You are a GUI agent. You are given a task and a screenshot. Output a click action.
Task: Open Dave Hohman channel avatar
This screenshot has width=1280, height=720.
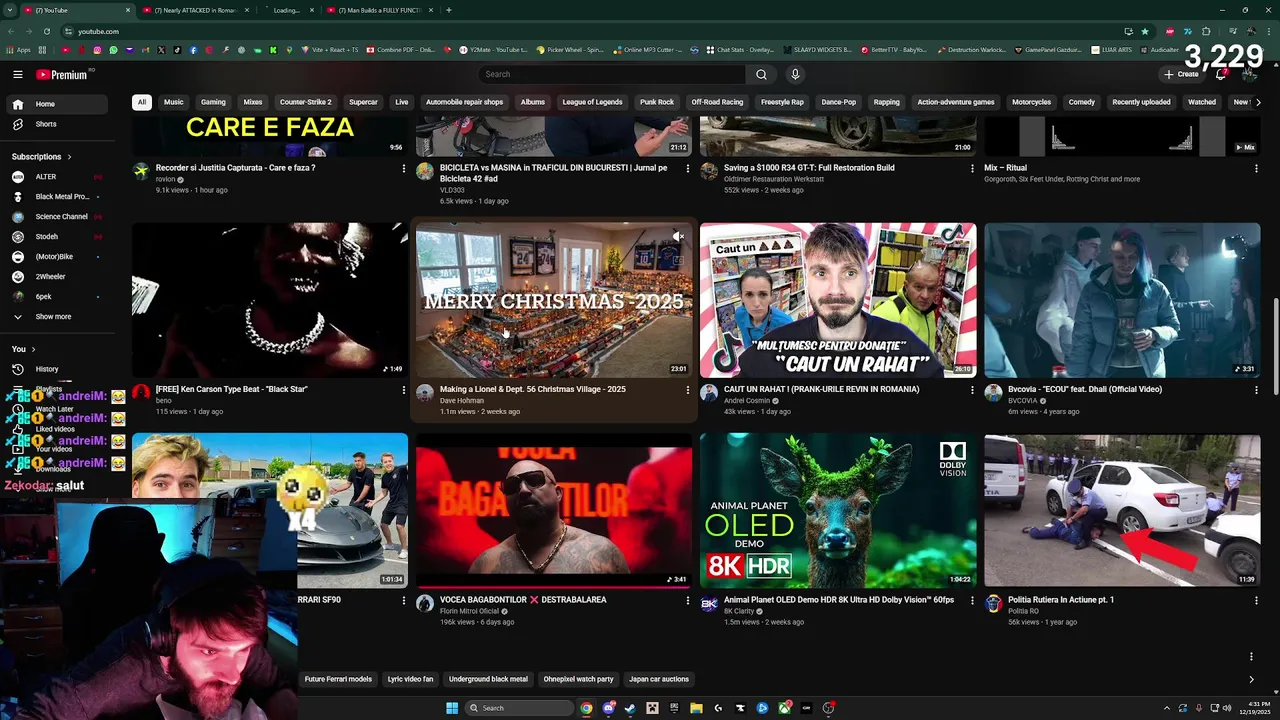(425, 393)
